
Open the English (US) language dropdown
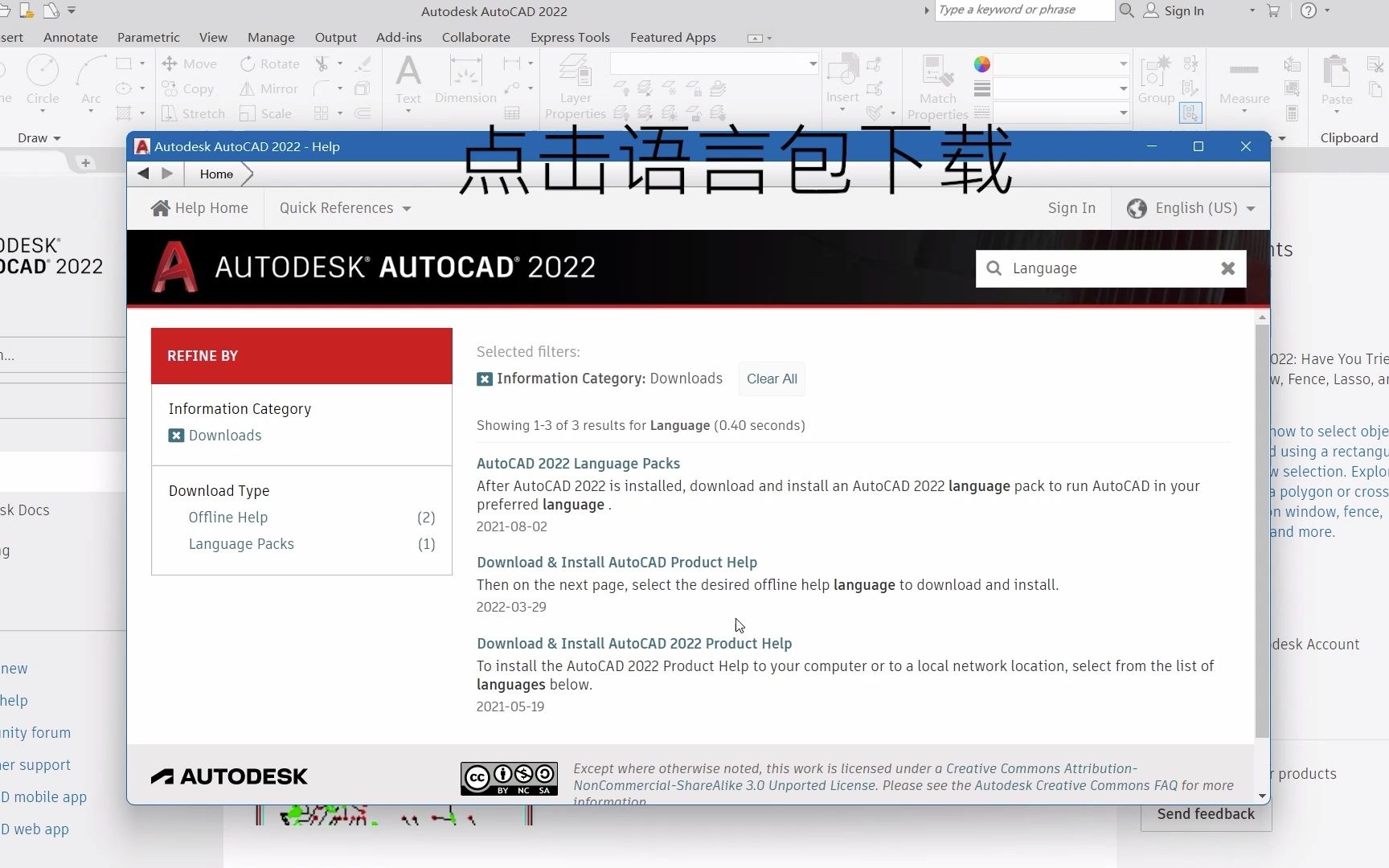pyautogui.click(x=1190, y=208)
